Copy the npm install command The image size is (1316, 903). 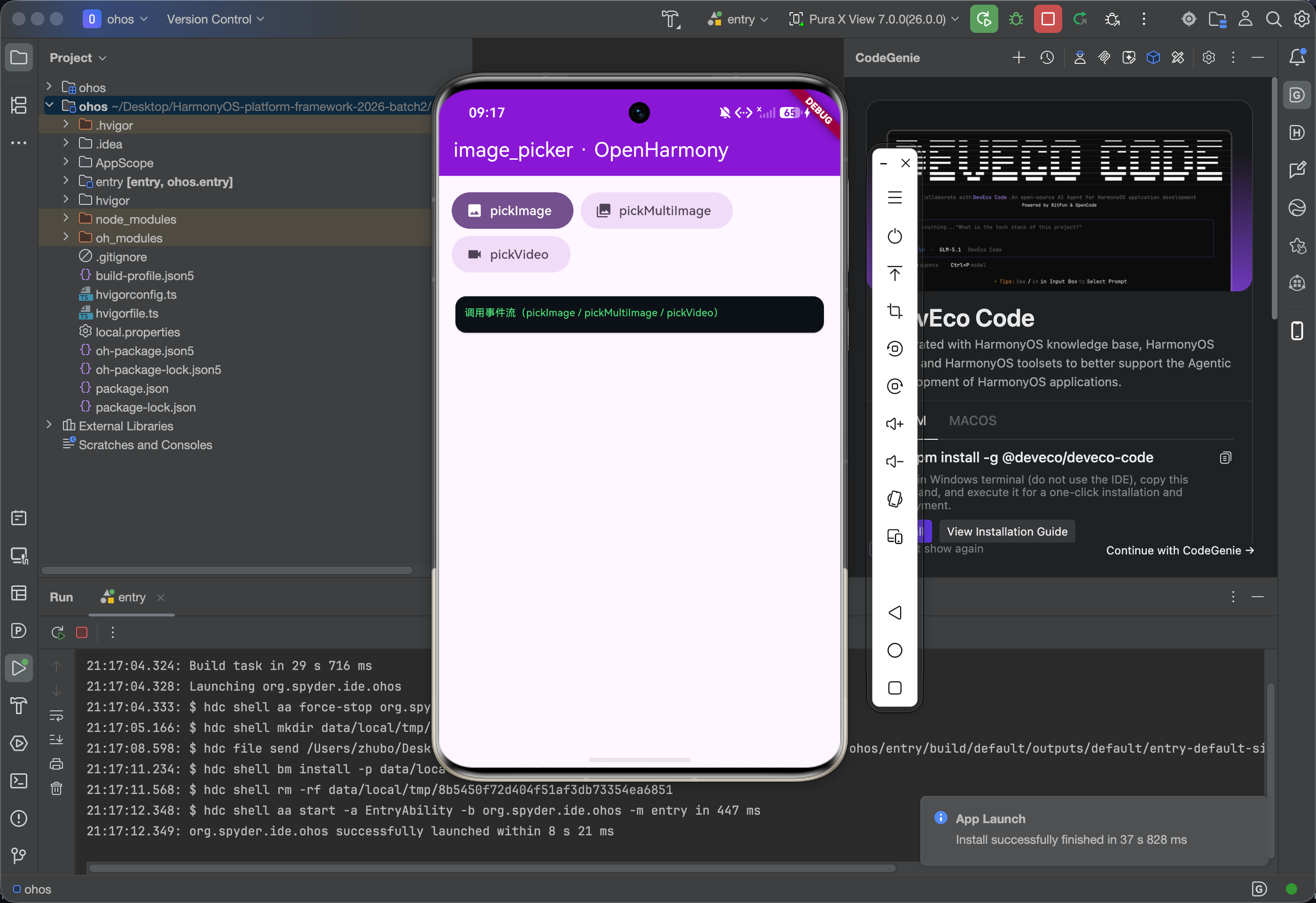[x=1225, y=458]
